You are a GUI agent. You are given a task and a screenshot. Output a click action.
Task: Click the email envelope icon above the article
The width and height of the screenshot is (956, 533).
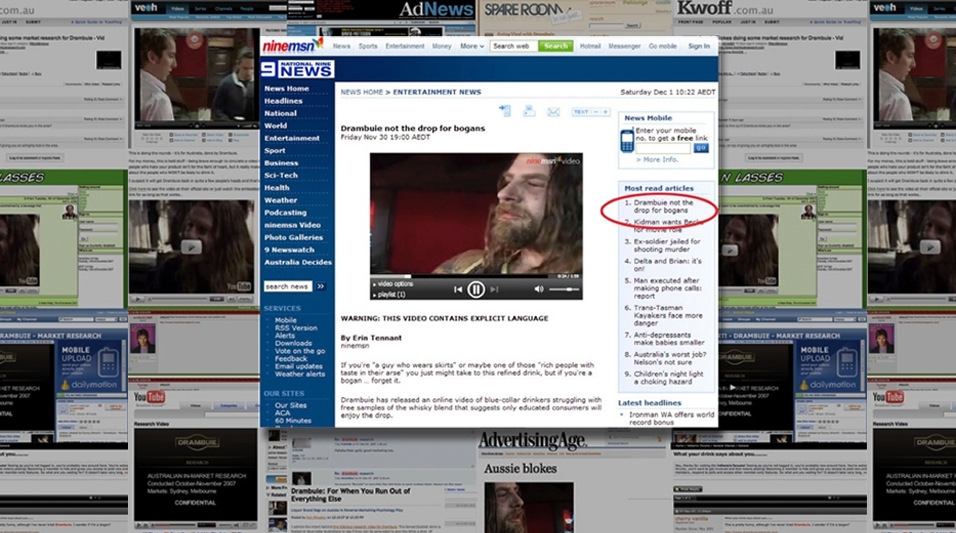click(553, 112)
